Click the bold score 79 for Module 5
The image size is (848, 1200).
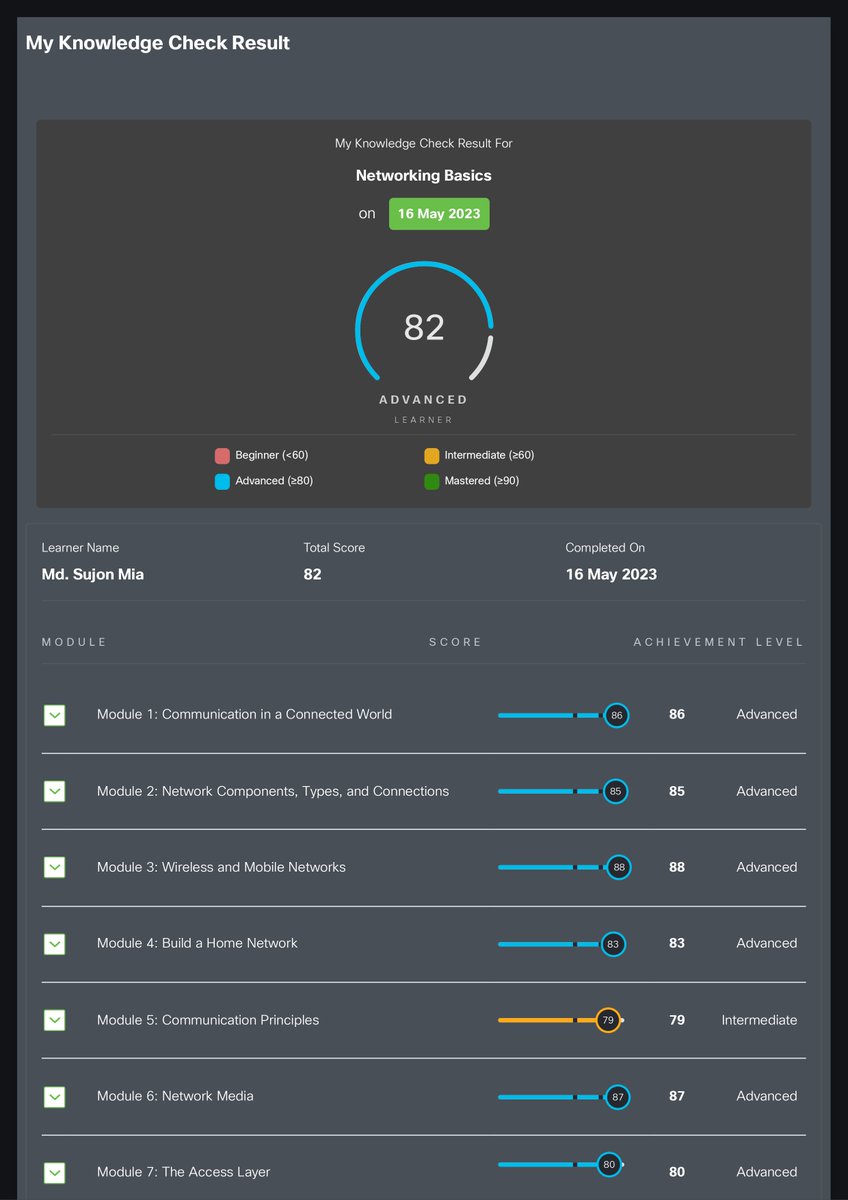(x=677, y=1020)
